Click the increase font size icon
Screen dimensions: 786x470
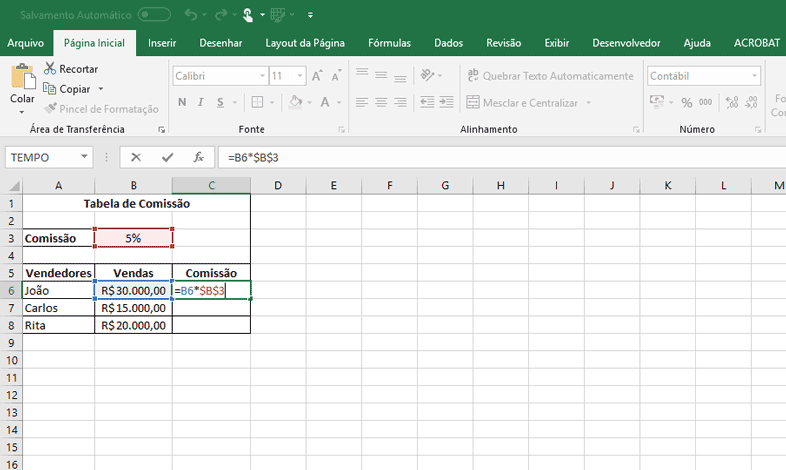coord(317,76)
